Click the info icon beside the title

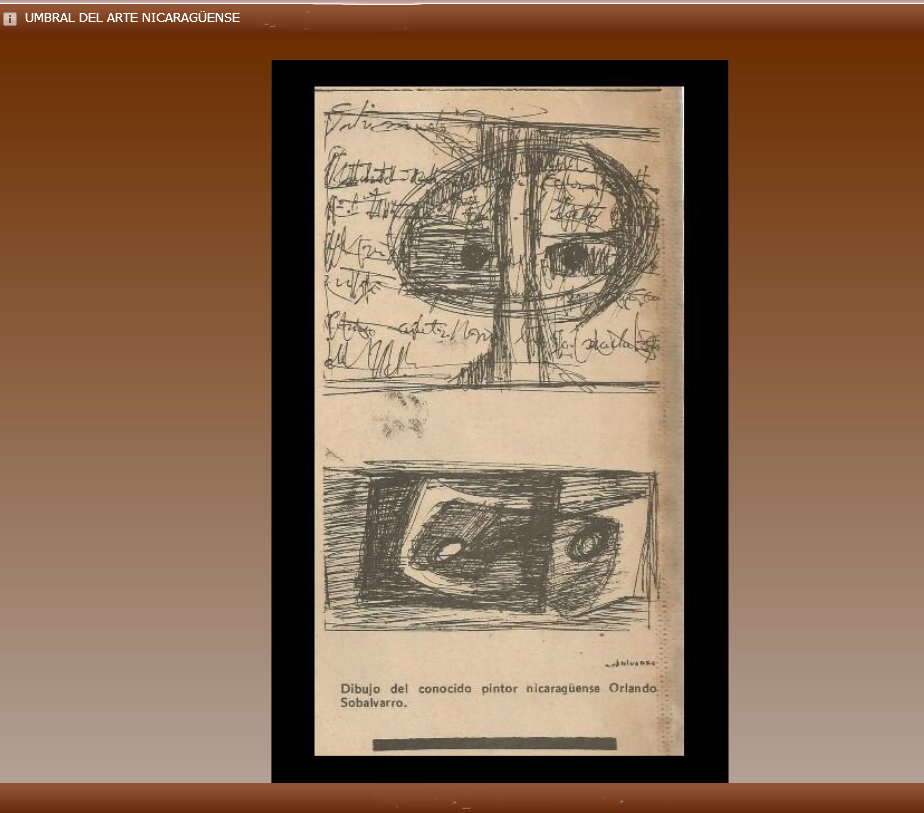tap(10, 19)
